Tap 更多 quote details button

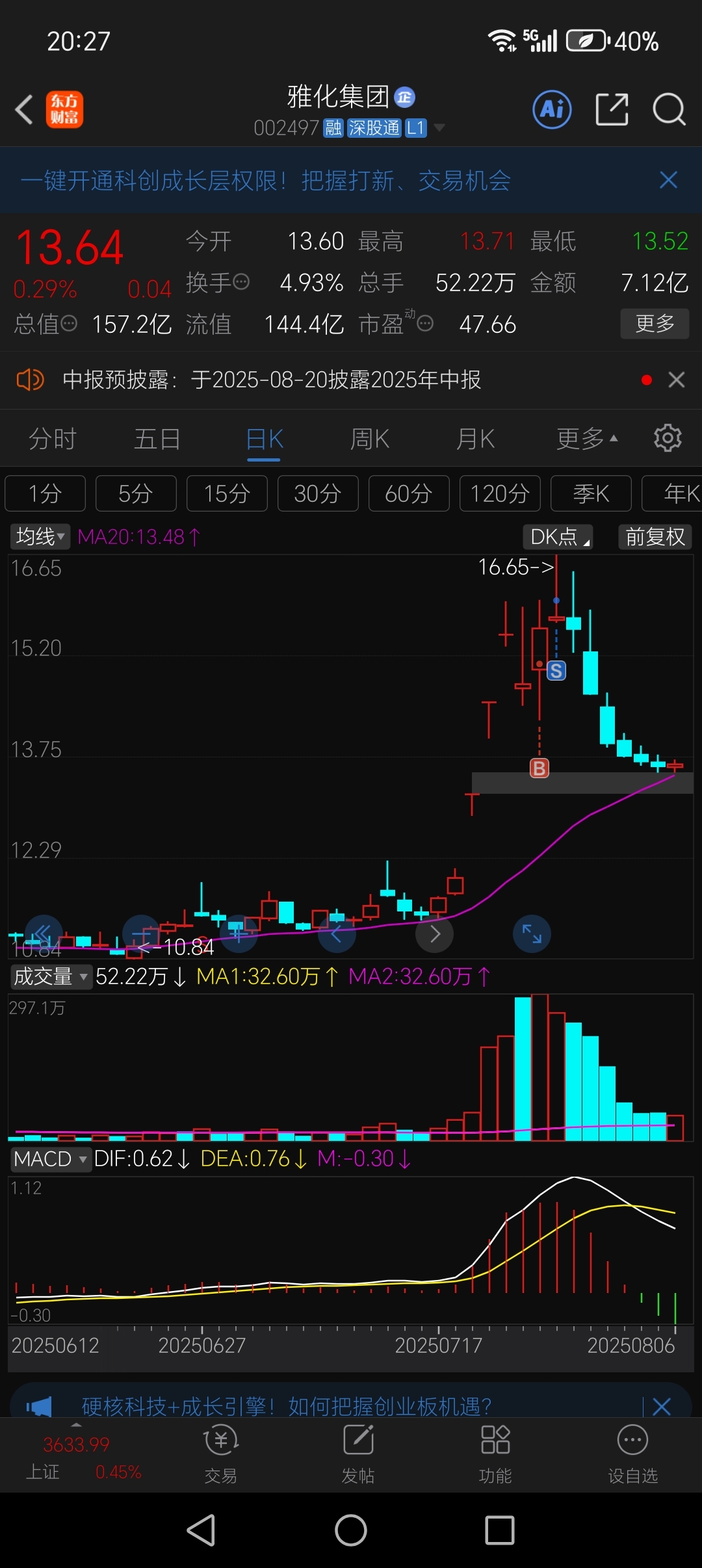655,323
